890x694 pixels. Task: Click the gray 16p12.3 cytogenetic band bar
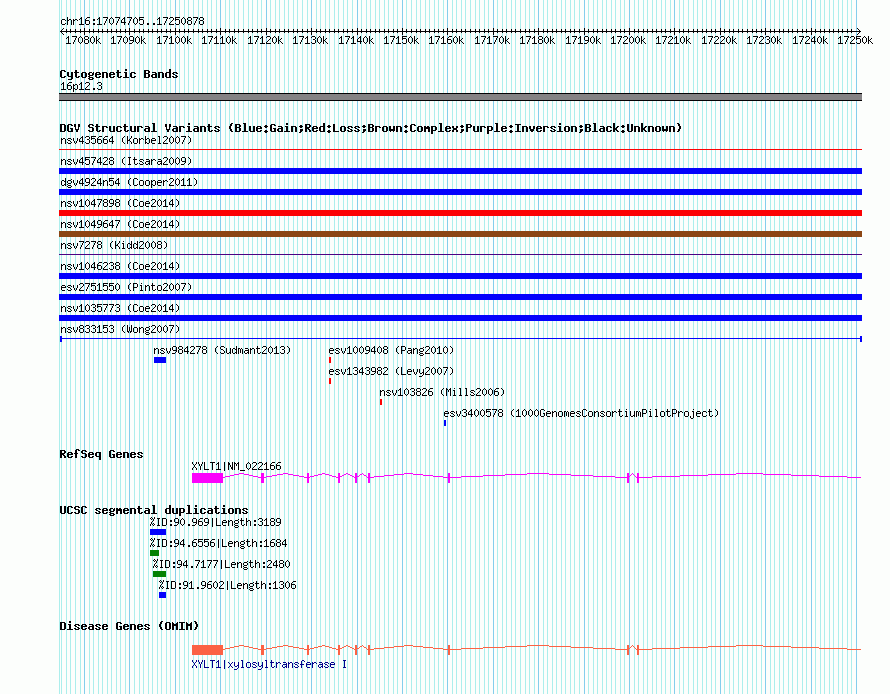[460, 97]
